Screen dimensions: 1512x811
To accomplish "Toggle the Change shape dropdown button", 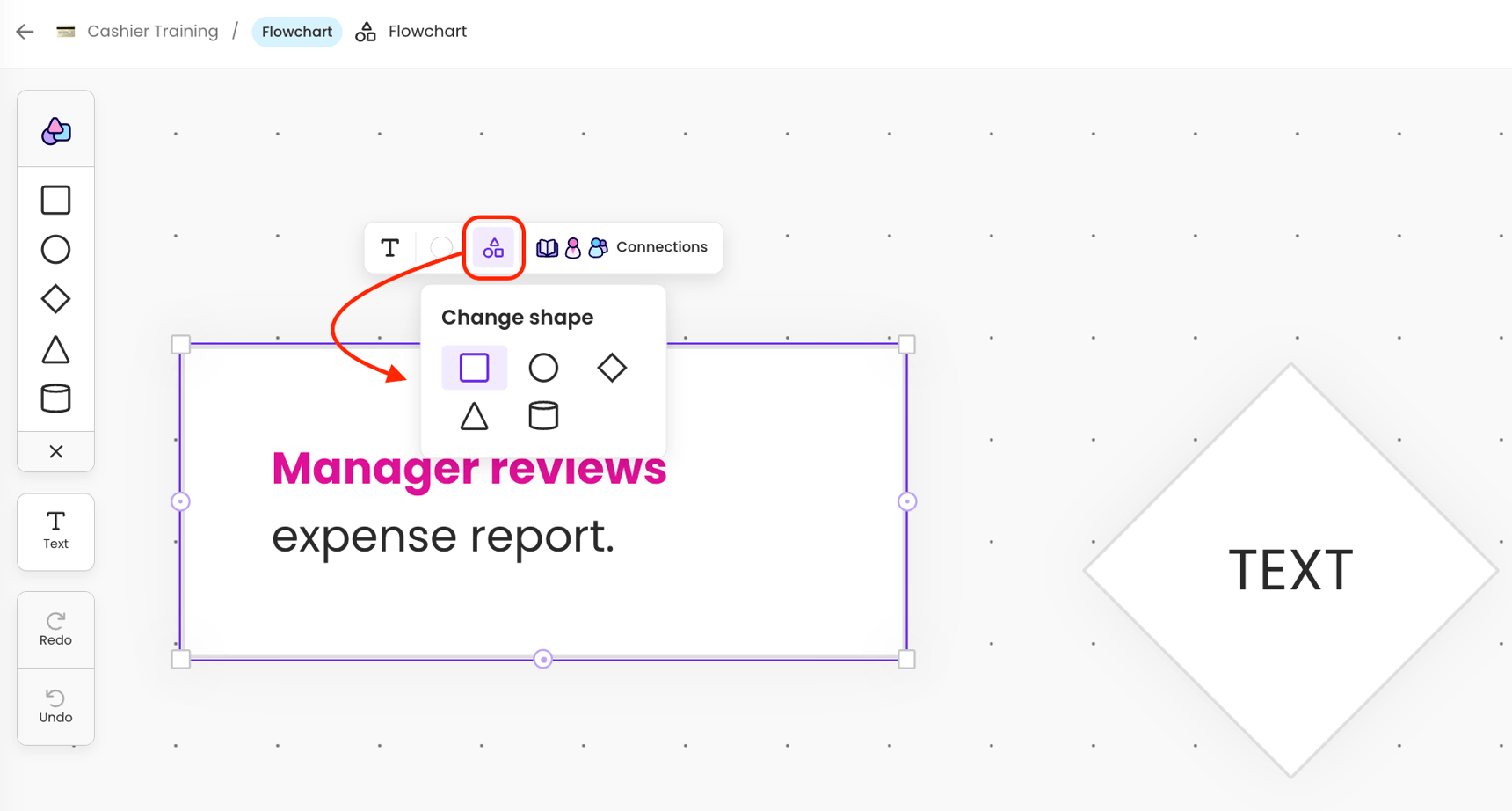I will [493, 248].
